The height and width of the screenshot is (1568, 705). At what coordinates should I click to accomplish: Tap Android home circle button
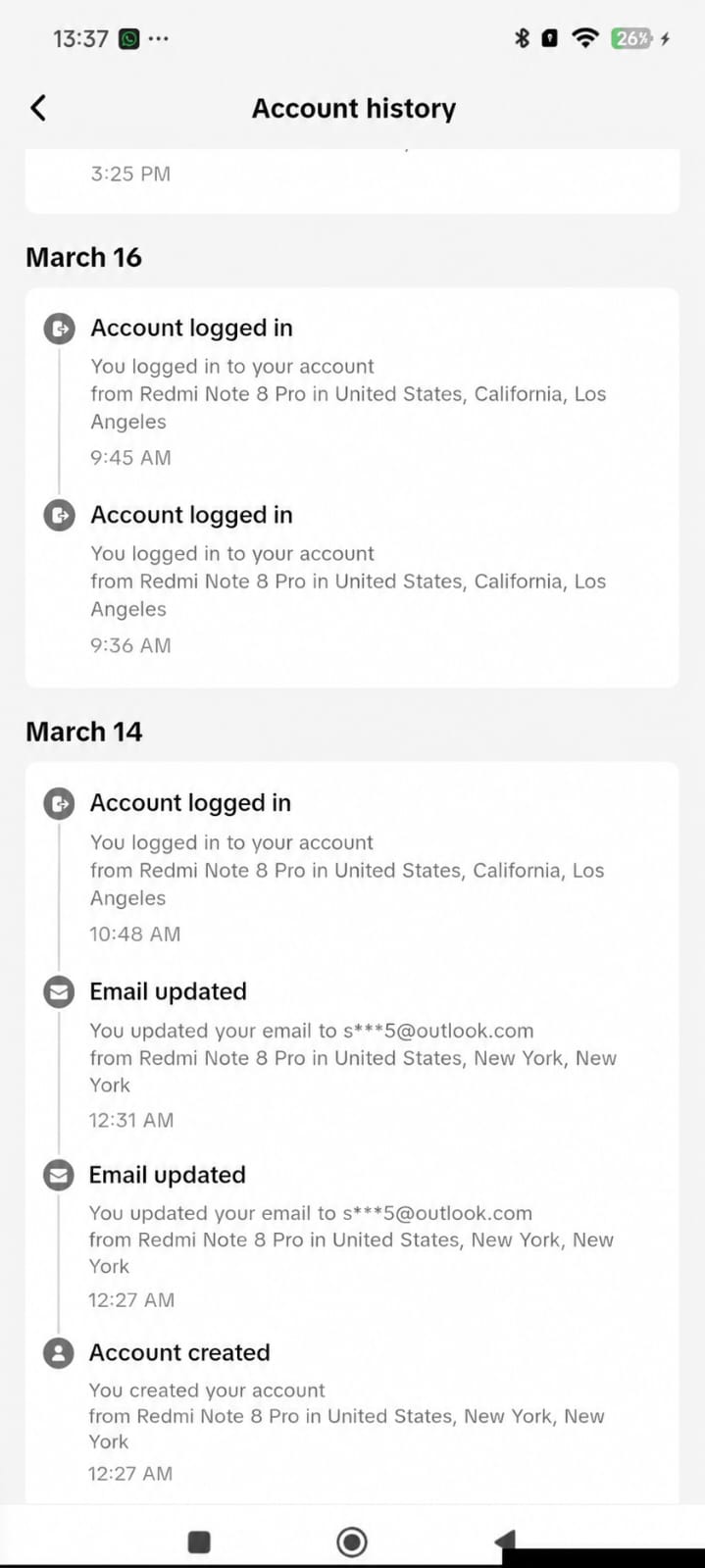click(x=352, y=1542)
